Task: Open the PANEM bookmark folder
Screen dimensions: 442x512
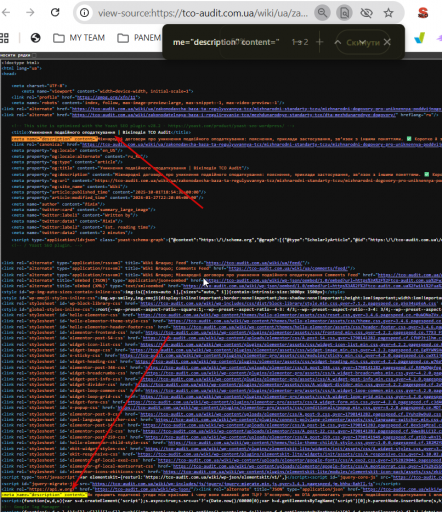Action: point(139,38)
